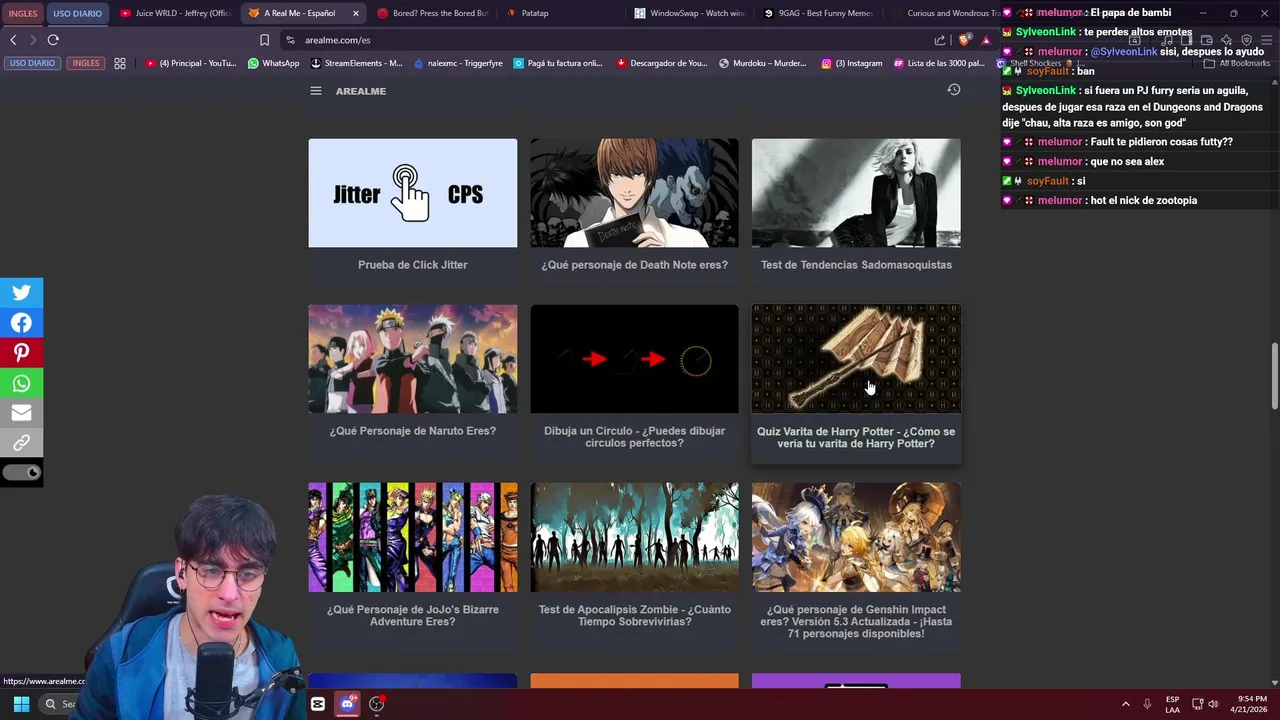Open CapCut from the taskbar
1280x720 pixels.
coord(318,704)
